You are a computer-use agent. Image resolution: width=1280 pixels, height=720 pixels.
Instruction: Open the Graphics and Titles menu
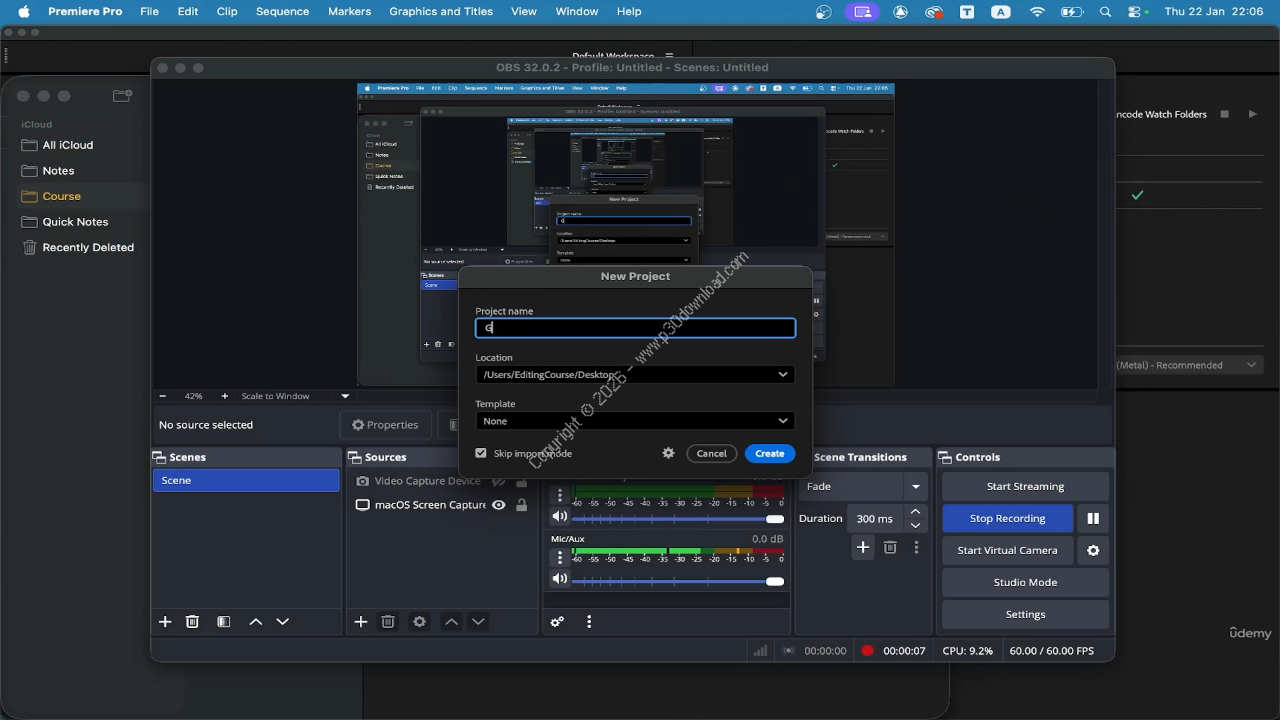pyautogui.click(x=440, y=11)
